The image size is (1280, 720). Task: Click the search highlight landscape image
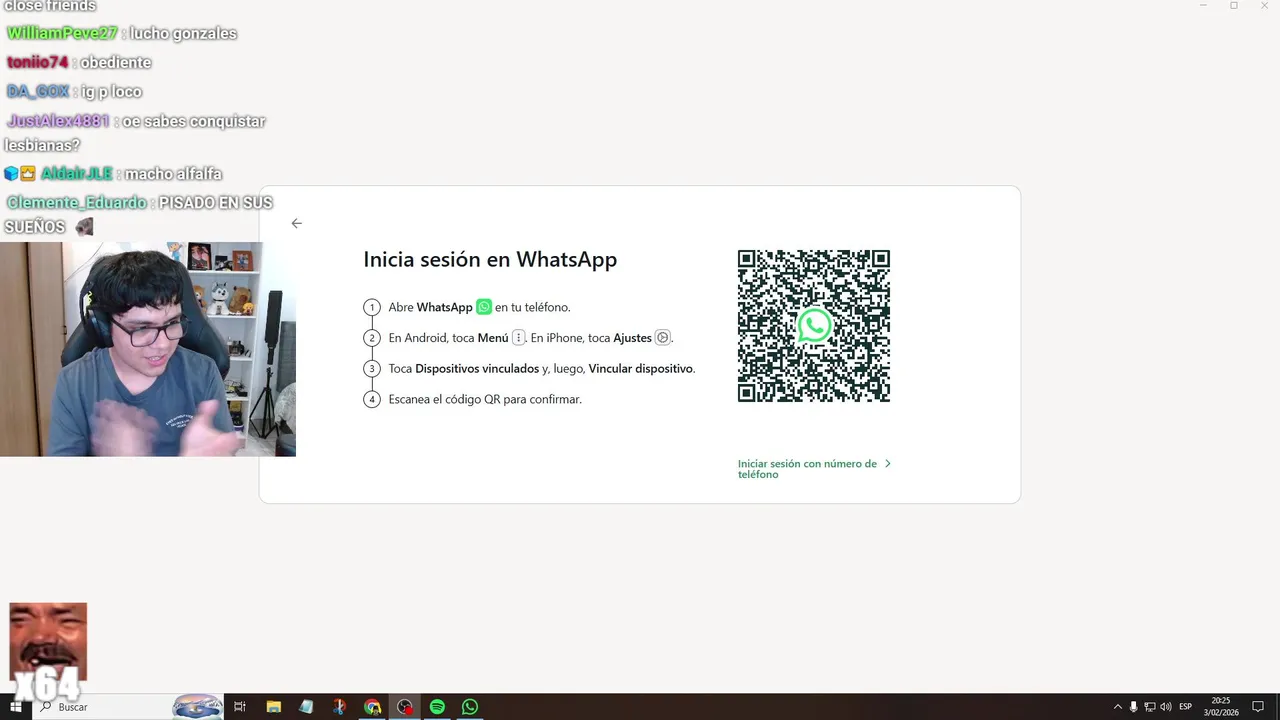tap(198, 707)
